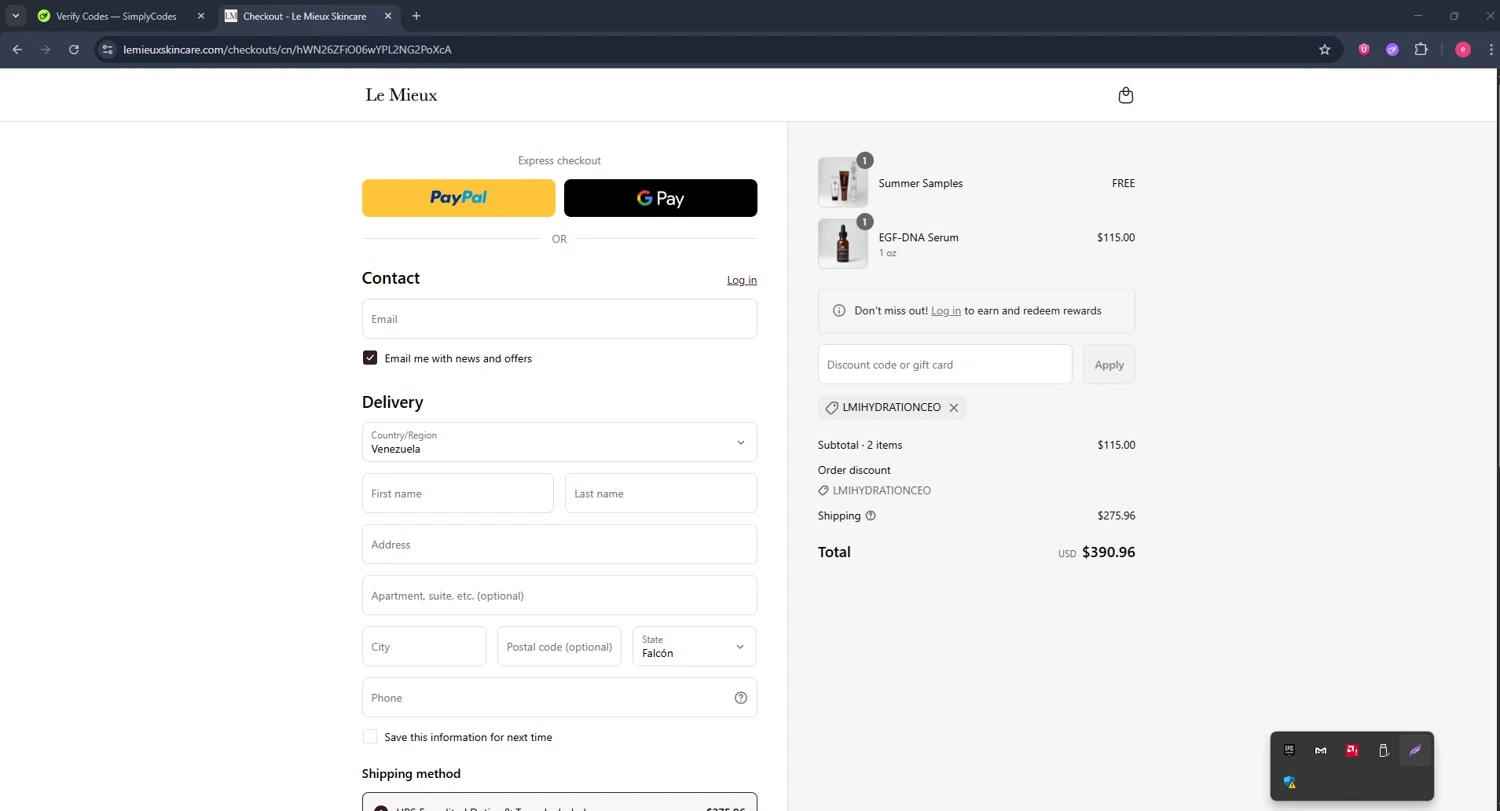Open the browser Extensions puzzle icon
This screenshot has width=1500, height=811.
(1421, 49)
